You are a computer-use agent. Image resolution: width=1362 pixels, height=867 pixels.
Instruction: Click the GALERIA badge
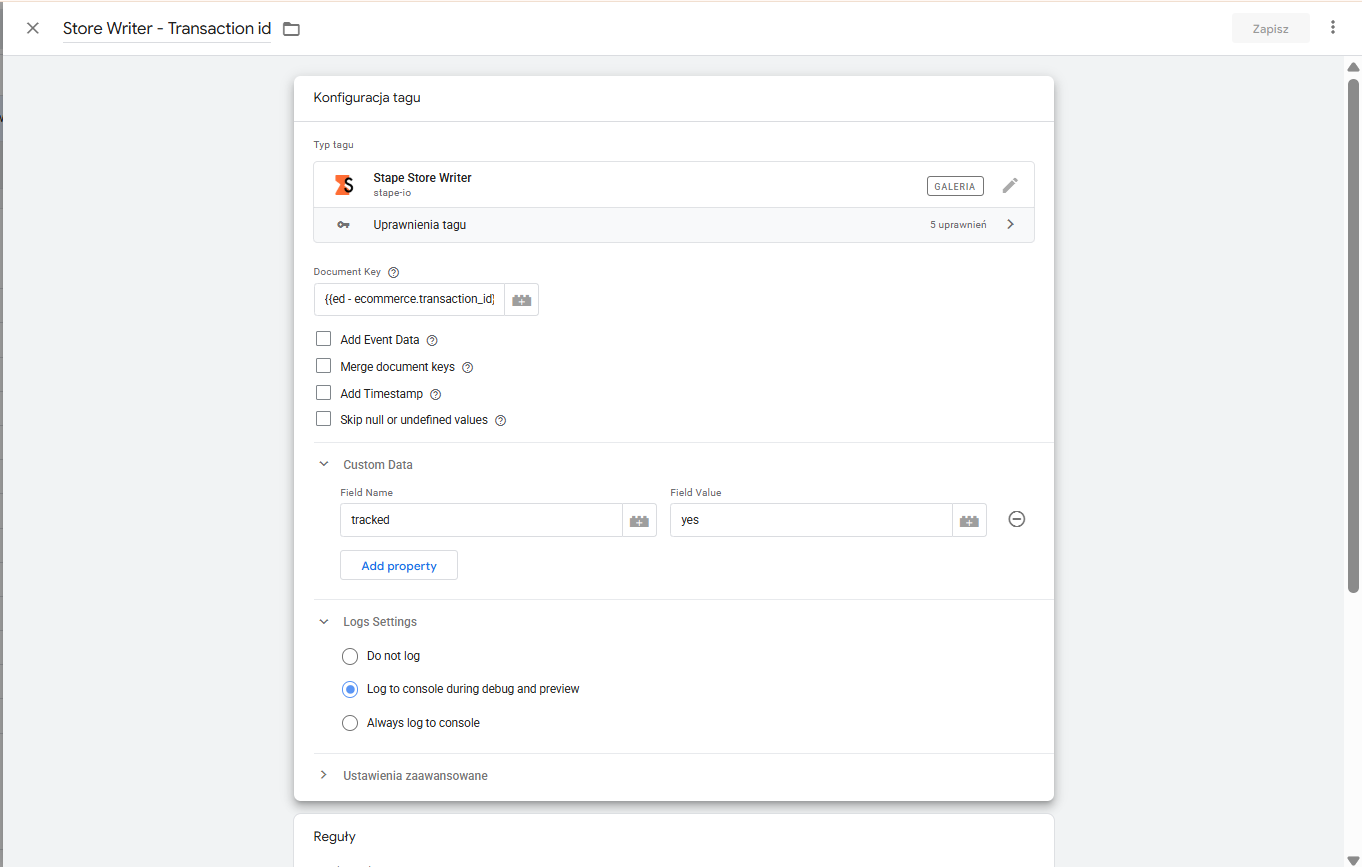tap(955, 186)
